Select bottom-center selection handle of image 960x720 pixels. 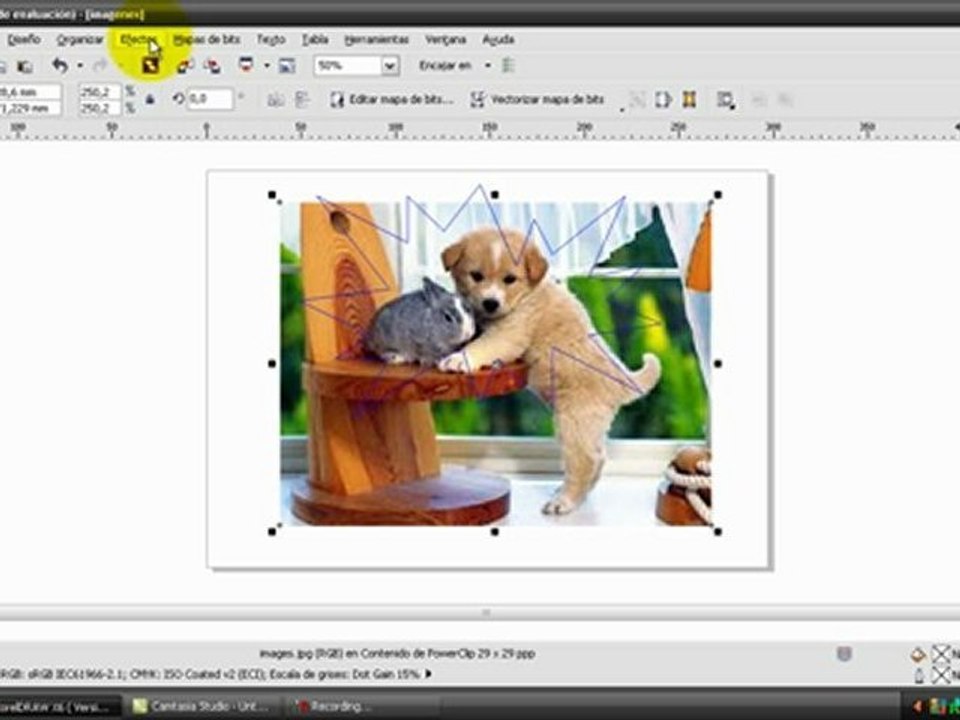coord(495,532)
